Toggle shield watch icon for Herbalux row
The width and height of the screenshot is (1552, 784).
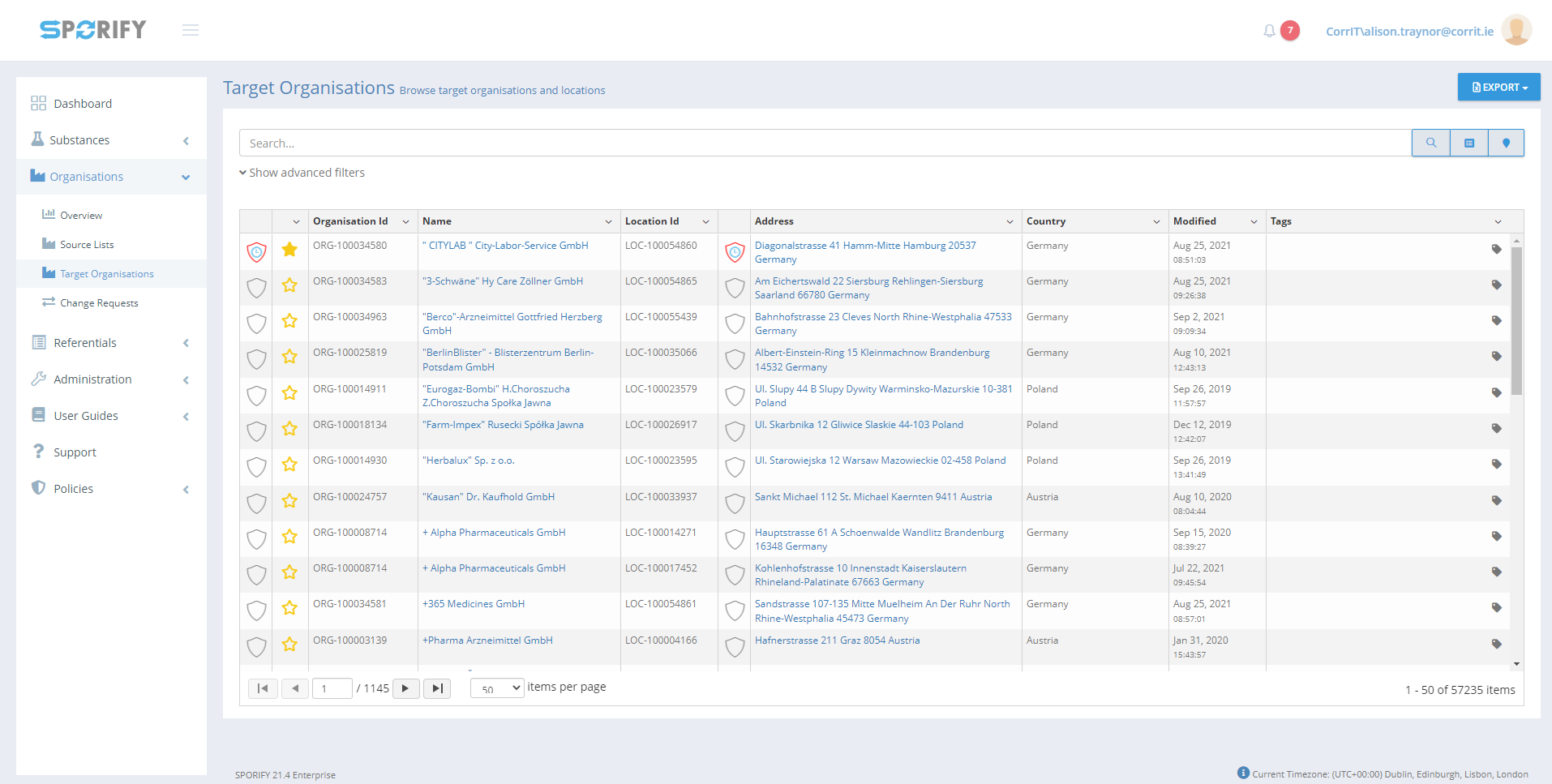click(256, 466)
